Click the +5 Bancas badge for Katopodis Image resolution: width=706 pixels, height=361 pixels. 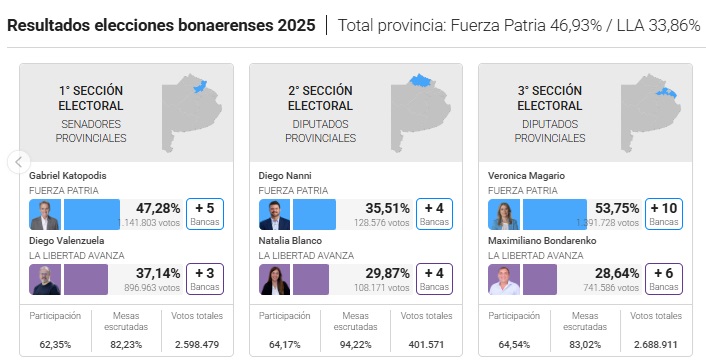click(205, 214)
